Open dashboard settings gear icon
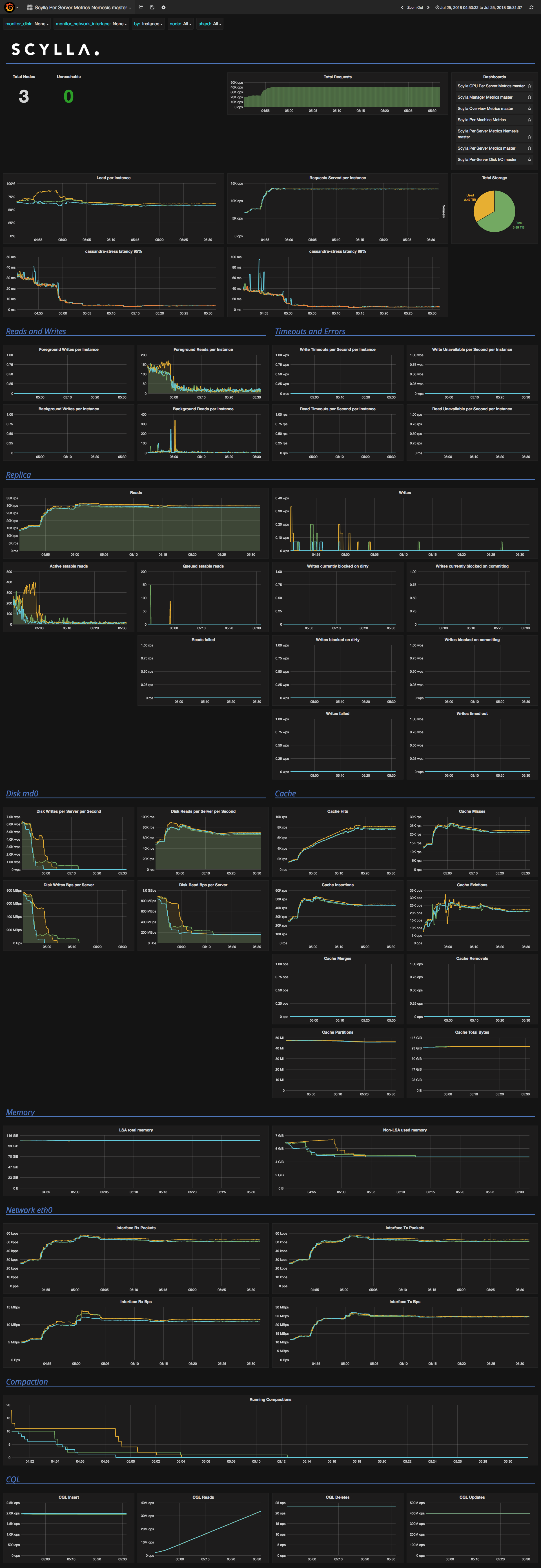The width and height of the screenshot is (541, 1568). (163, 7)
